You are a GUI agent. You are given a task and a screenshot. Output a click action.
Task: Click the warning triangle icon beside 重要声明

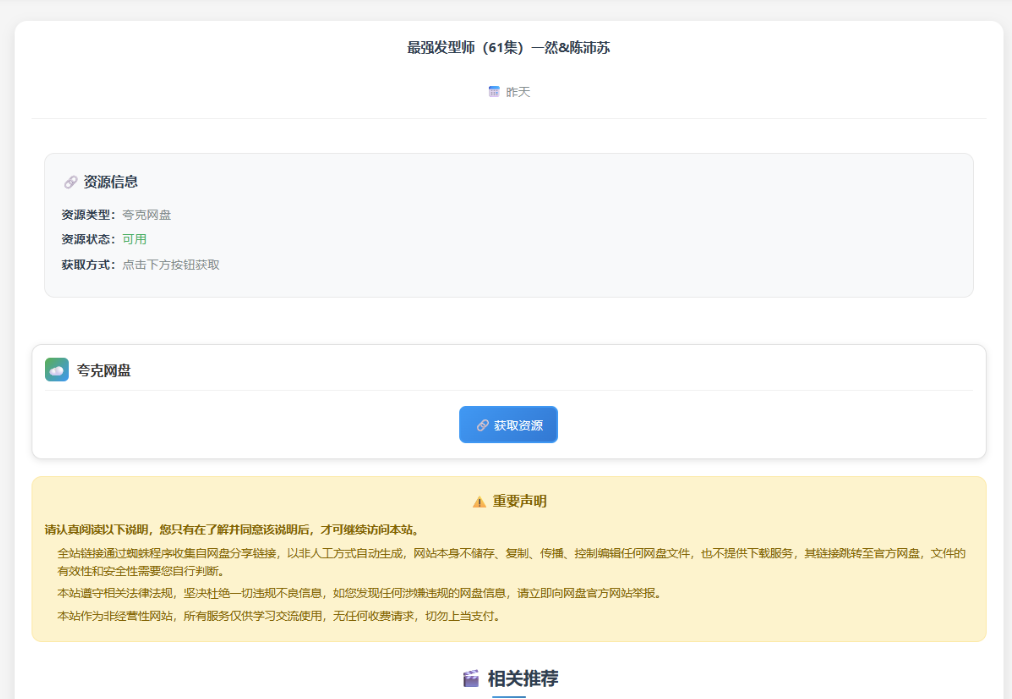click(479, 501)
